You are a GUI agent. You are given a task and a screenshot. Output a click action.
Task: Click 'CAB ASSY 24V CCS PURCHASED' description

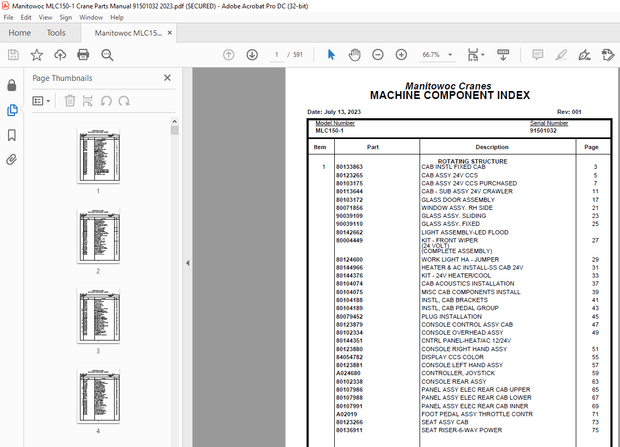tap(469, 184)
